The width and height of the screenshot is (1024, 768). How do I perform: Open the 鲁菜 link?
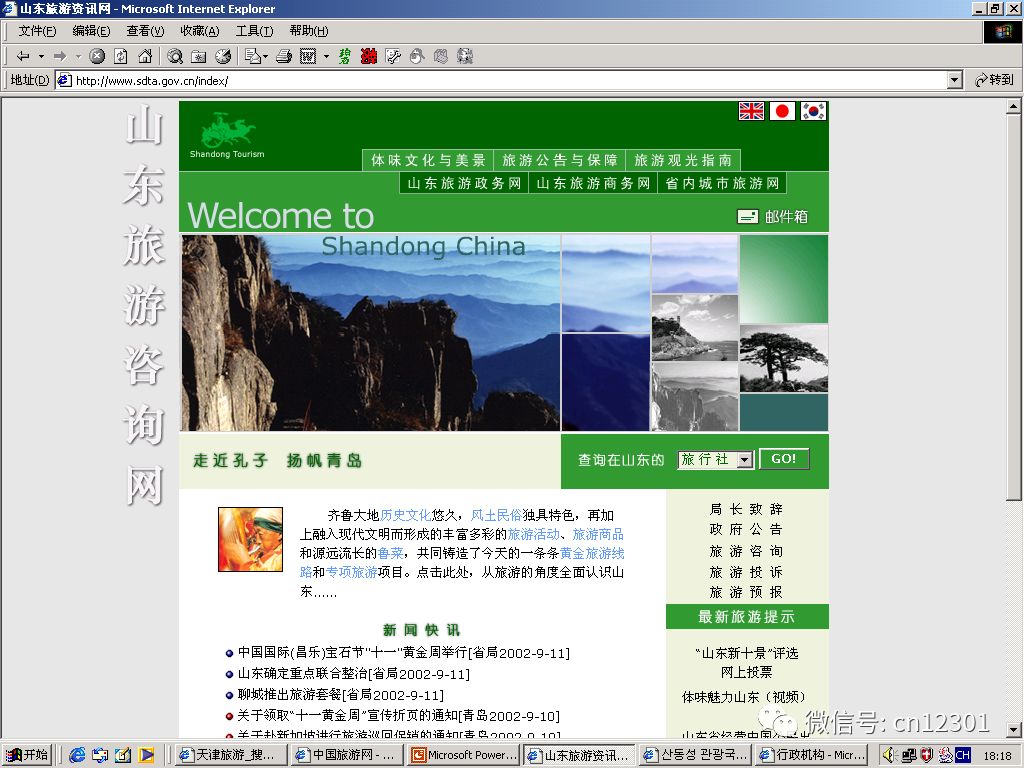tap(391, 553)
